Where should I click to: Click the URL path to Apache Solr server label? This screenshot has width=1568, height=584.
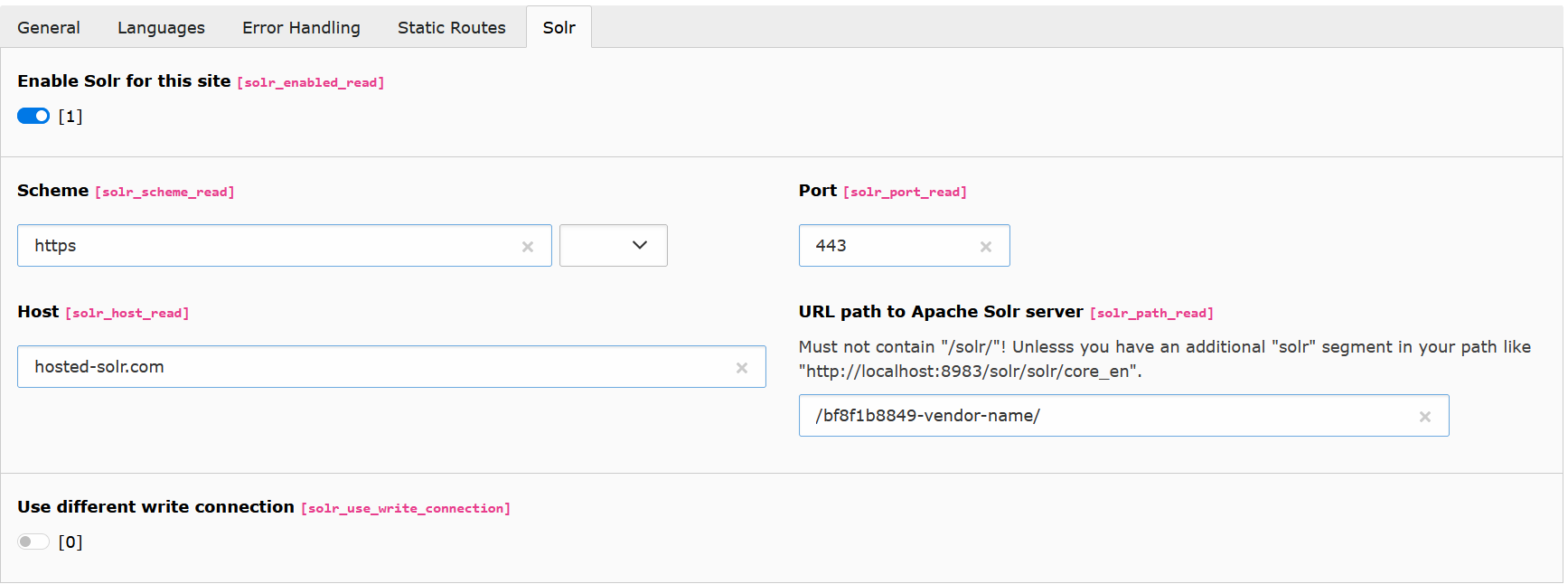940,312
